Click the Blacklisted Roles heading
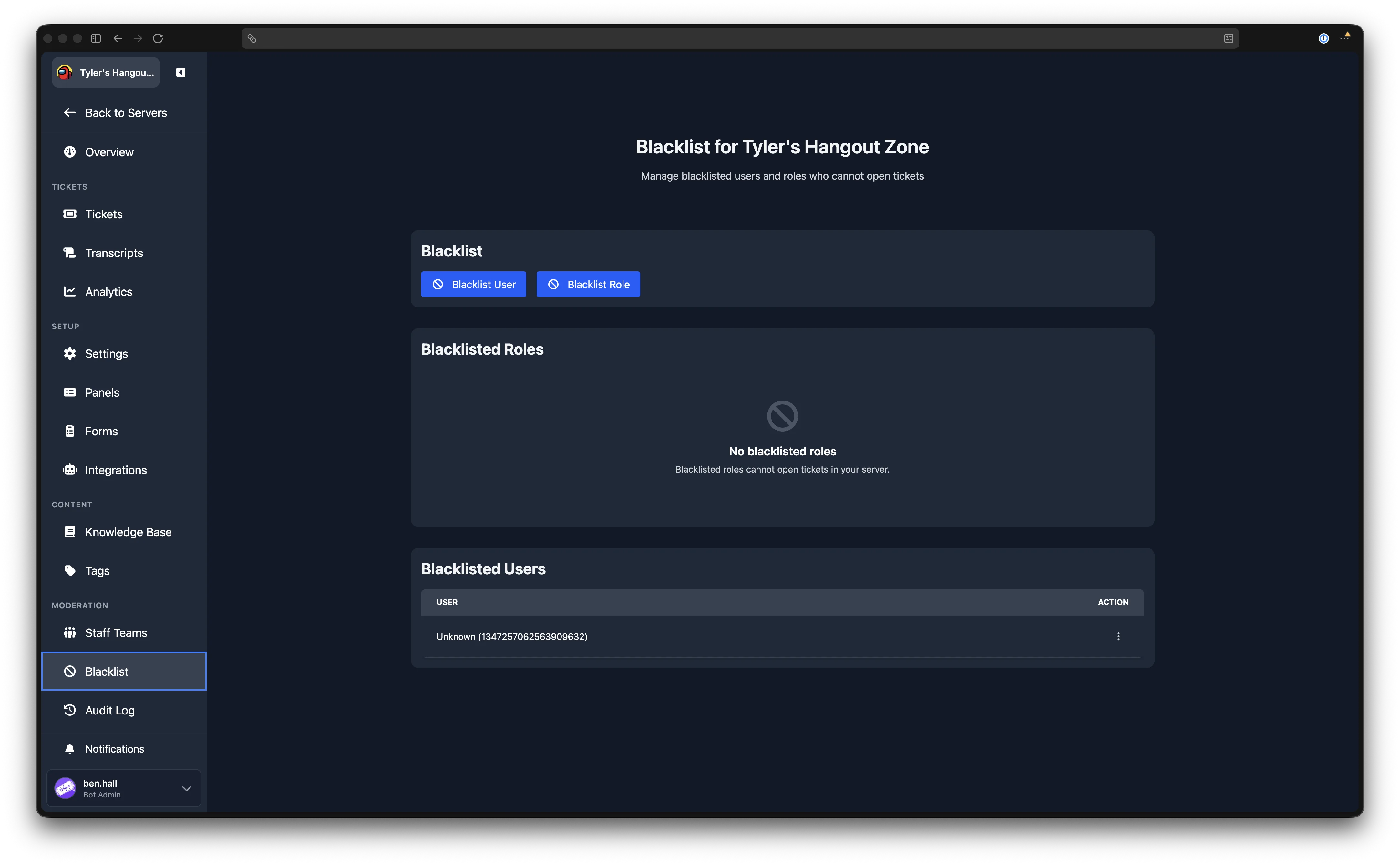The width and height of the screenshot is (1400, 865). click(x=482, y=349)
